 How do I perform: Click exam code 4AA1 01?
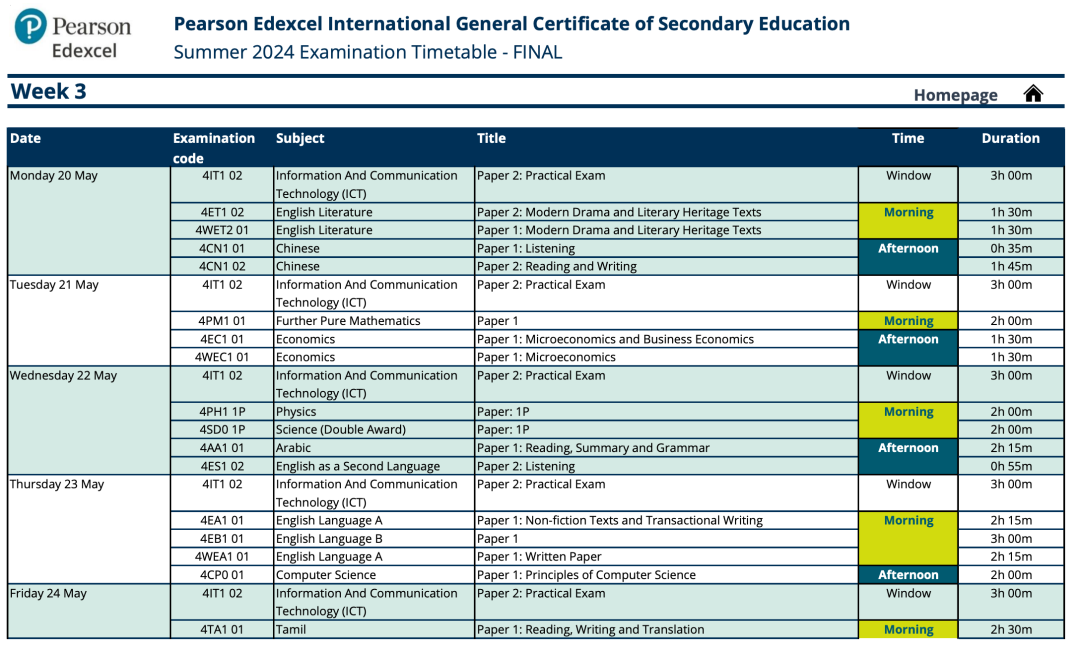tap(222, 448)
